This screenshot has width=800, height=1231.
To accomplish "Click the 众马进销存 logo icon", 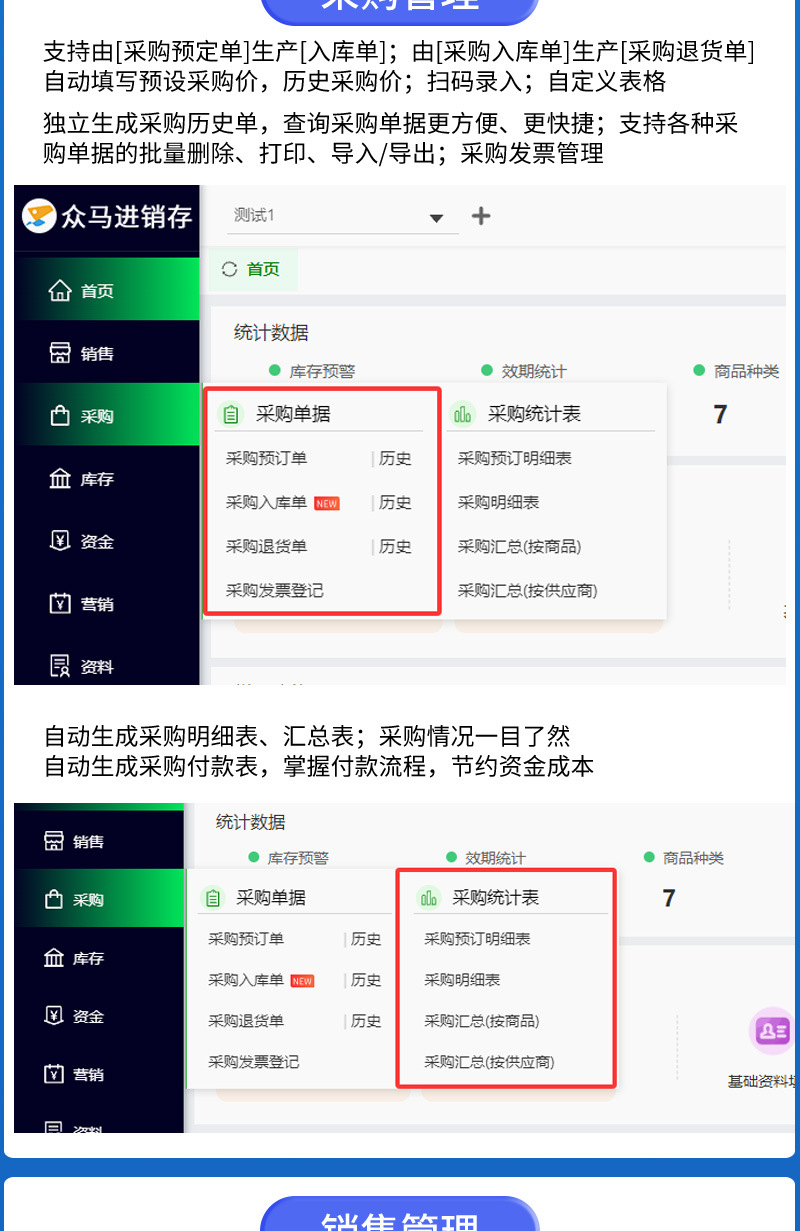I will point(40,215).
